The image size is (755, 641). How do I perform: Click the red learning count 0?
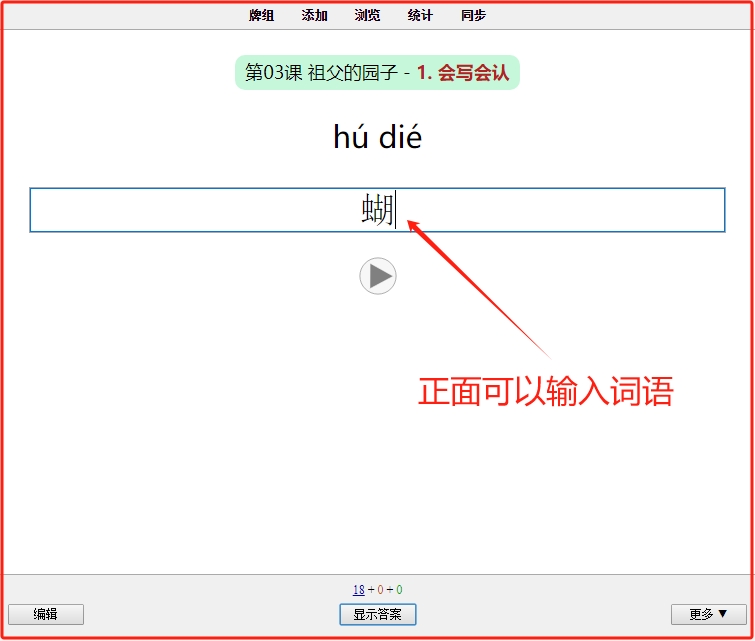coord(380,589)
